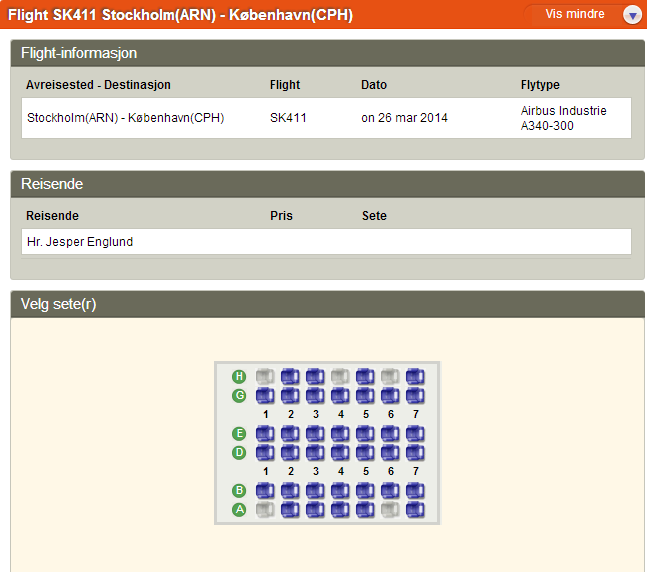Pick seat 1E in the middle section
Screen dimensions: 647x572
click(265, 434)
